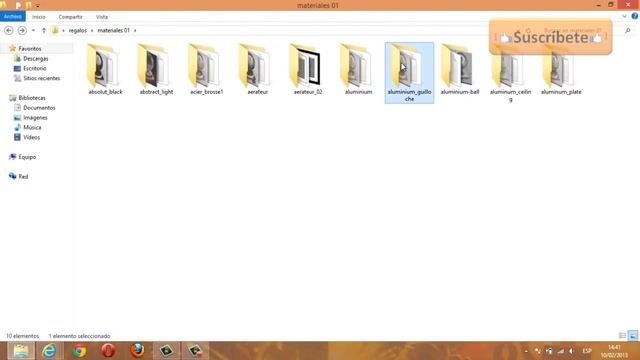Switch to the Inicio ribbon tab
The image size is (640, 360).
39,17
